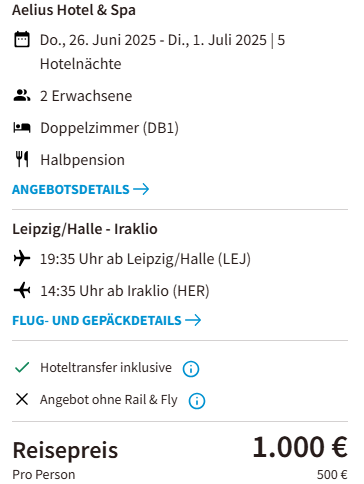Click the people icon next to 2 Erwachsene
This screenshot has height=484, width=364.
(x=22, y=95)
